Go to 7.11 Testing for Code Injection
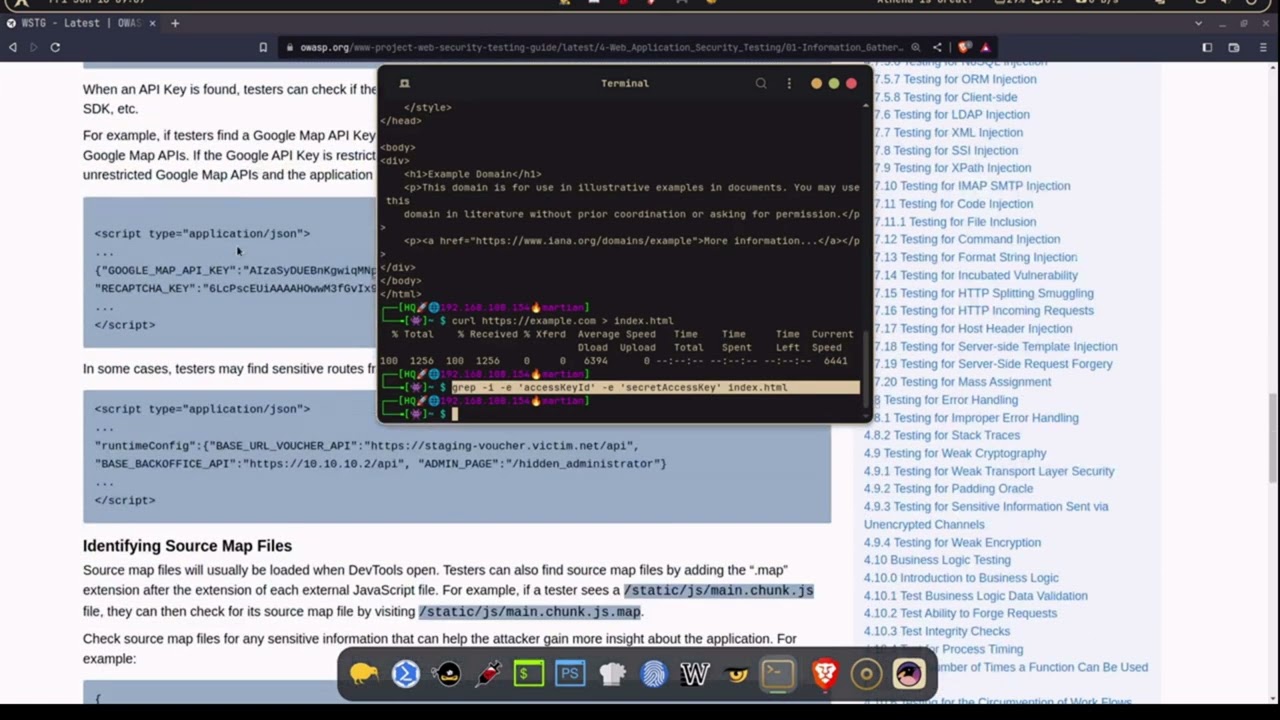Screen dimensions: 1280x720 pos(953,204)
